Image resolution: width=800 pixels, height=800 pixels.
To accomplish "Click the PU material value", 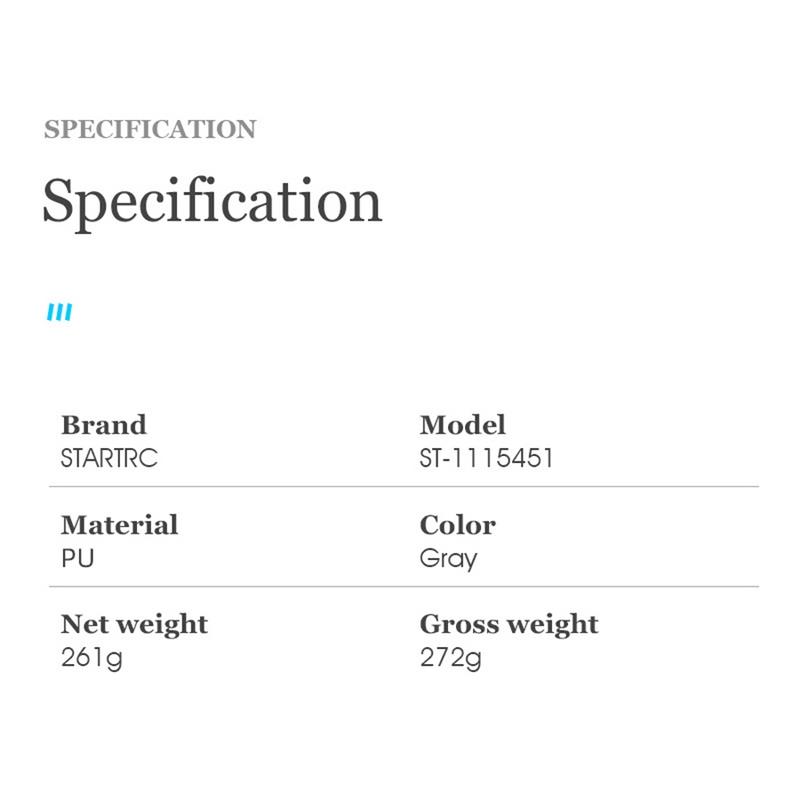I will point(78,558).
